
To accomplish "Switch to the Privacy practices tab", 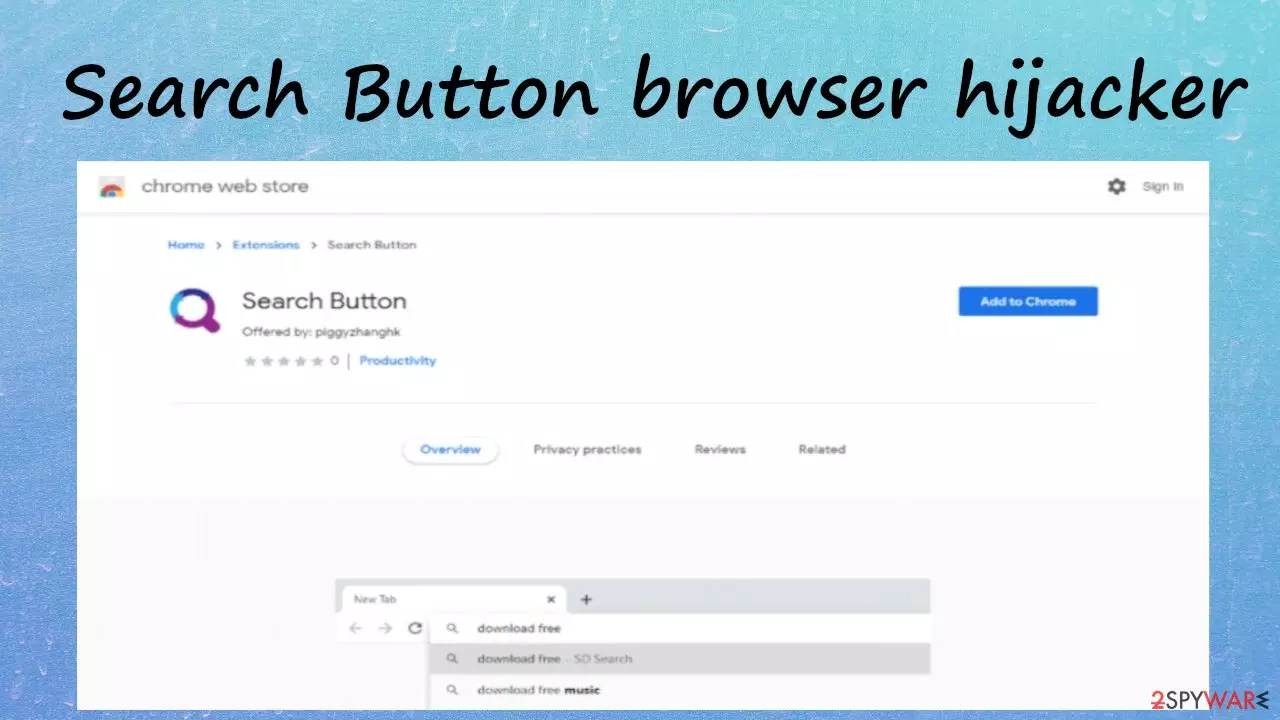I will (587, 450).
